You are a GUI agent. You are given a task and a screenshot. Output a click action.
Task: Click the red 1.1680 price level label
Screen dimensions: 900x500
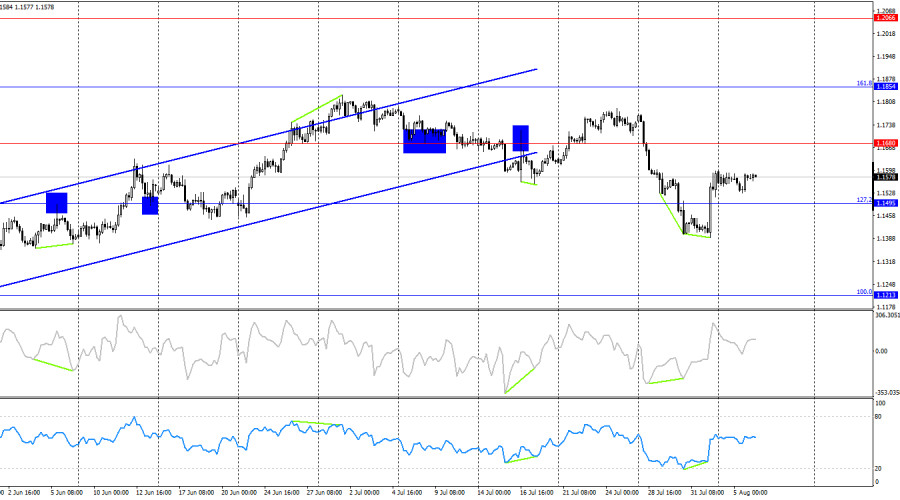pos(885,143)
